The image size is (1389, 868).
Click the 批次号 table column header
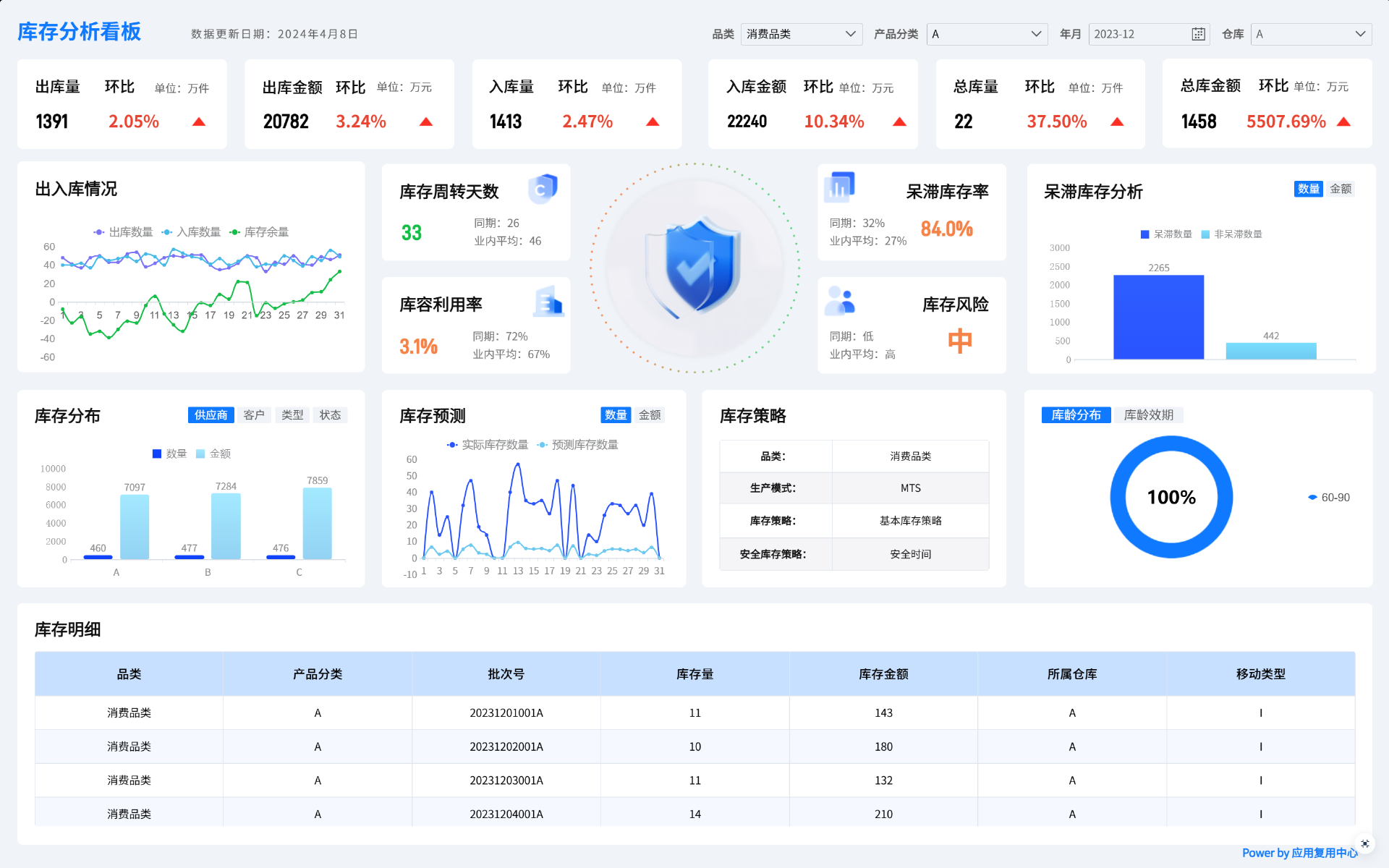506,674
